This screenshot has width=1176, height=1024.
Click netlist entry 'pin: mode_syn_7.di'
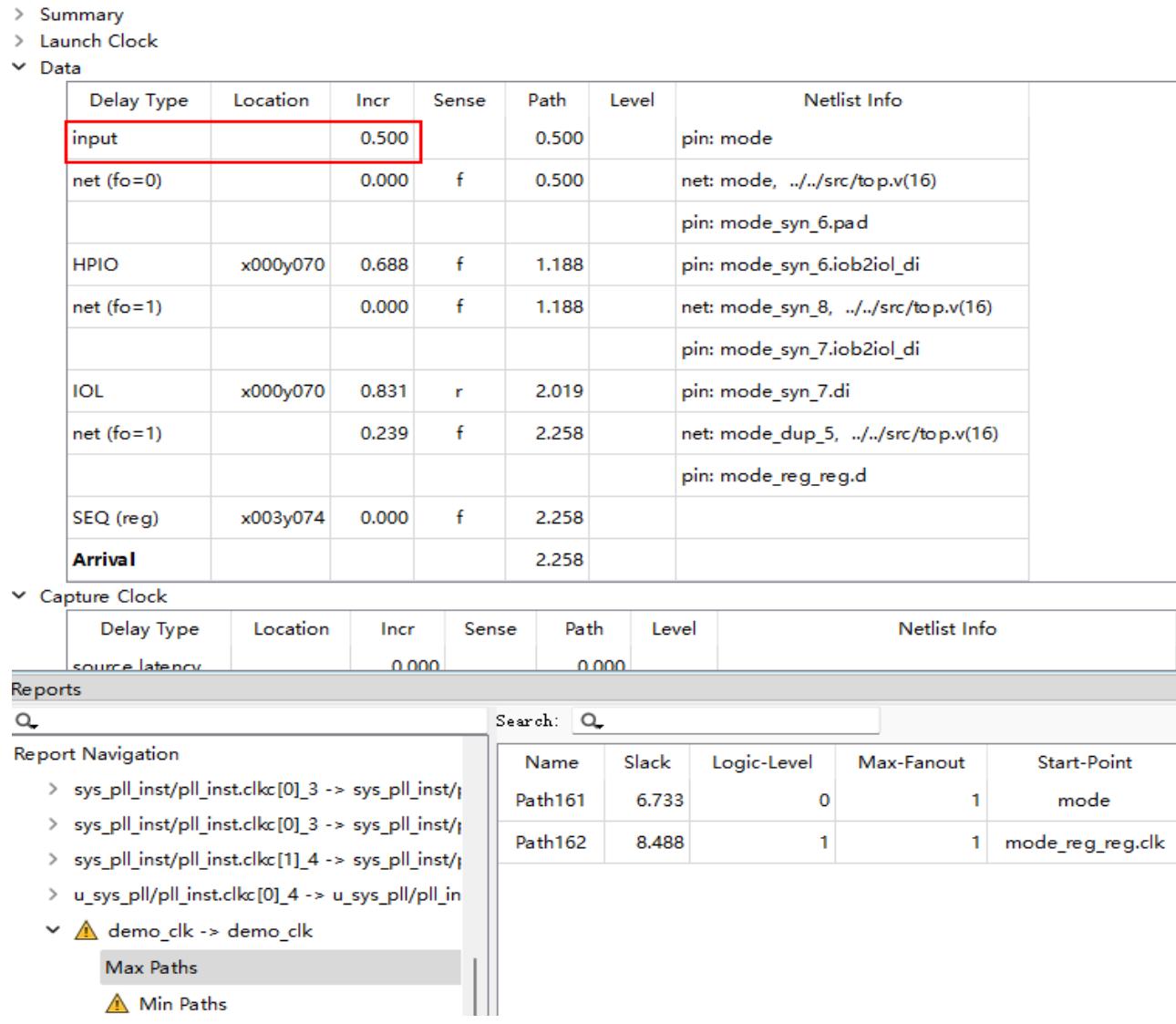coord(766,391)
